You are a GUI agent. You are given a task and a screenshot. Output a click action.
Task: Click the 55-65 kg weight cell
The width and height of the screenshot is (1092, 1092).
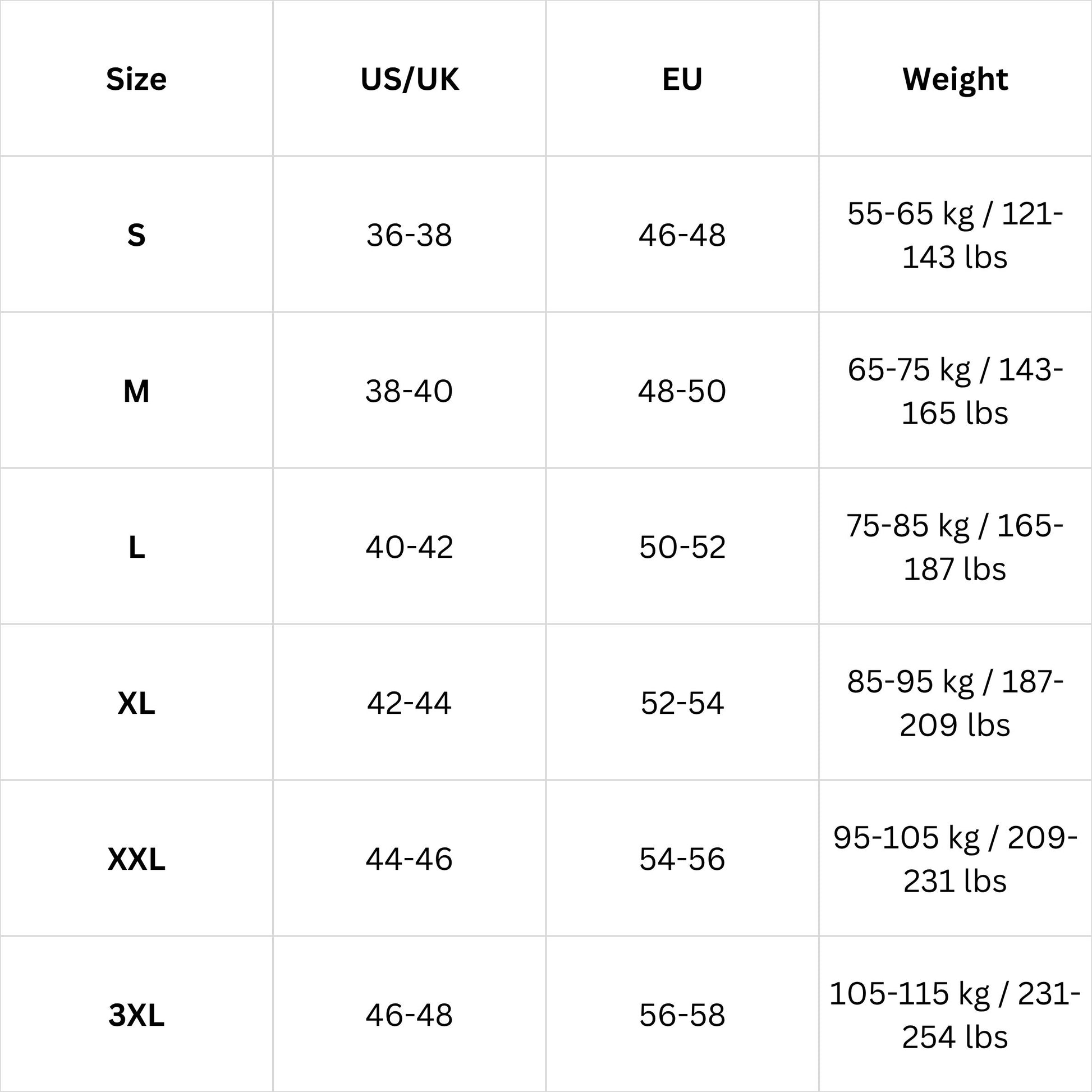click(955, 235)
